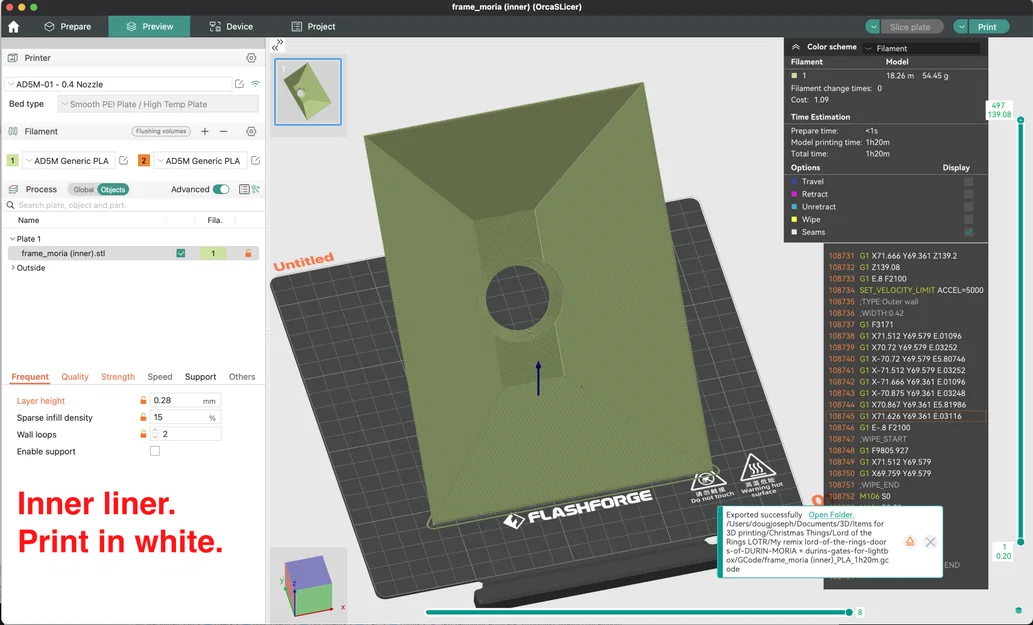This screenshot has height=625, width=1033.
Task: Toggle Wipe display checkbox
Action: pos(968,219)
